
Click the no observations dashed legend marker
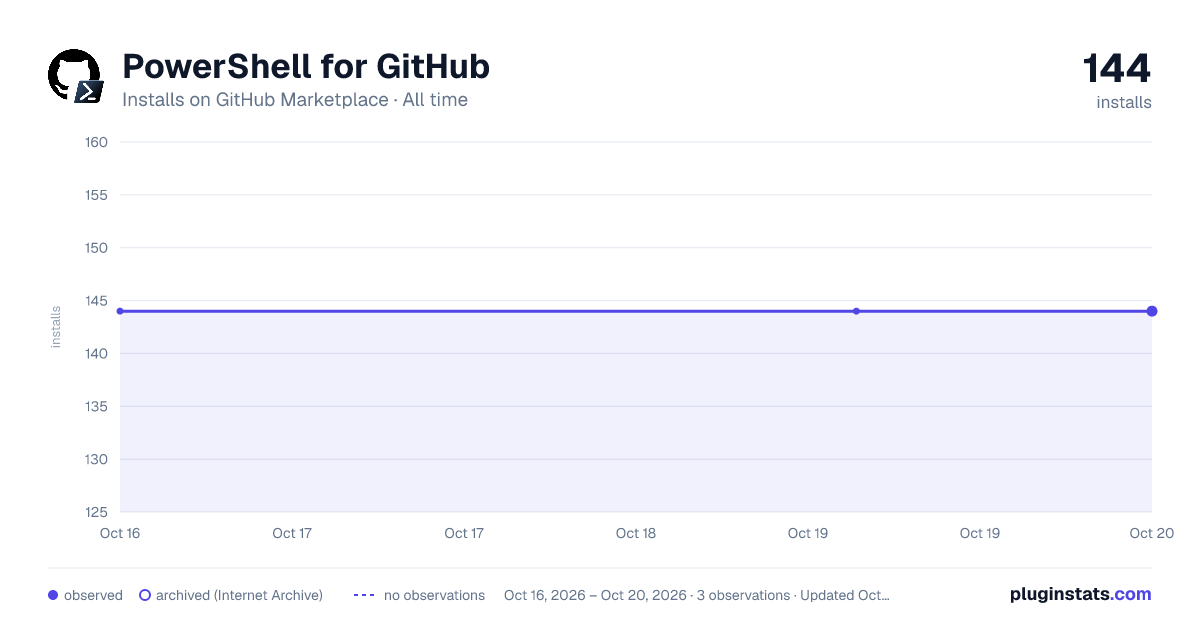pos(364,595)
